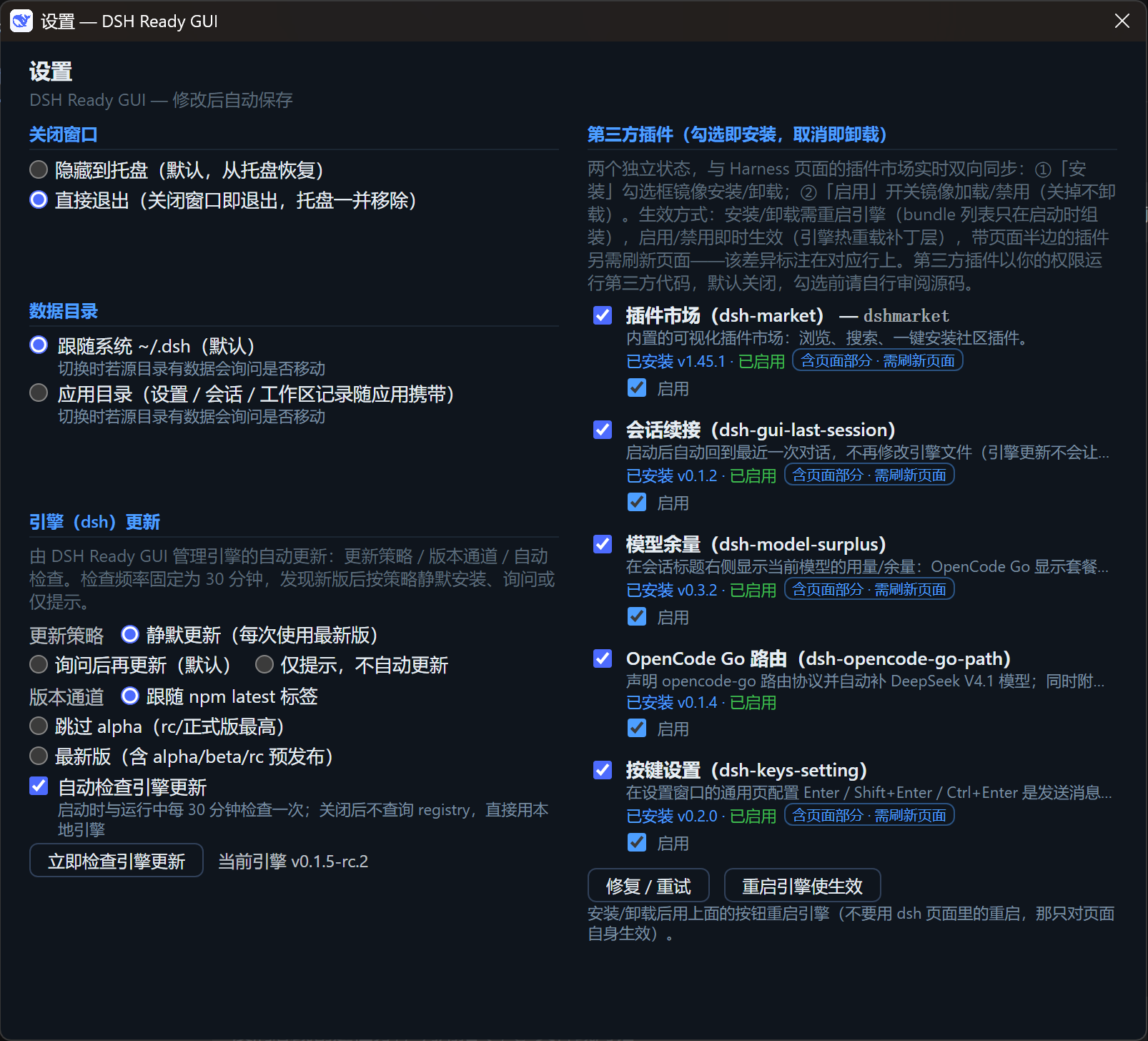Viewport: 1148px width, 1041px height.
Task: Click 已安装 v0.1.4 status of OpenCode Go
Action: click(x=671, y=703)
